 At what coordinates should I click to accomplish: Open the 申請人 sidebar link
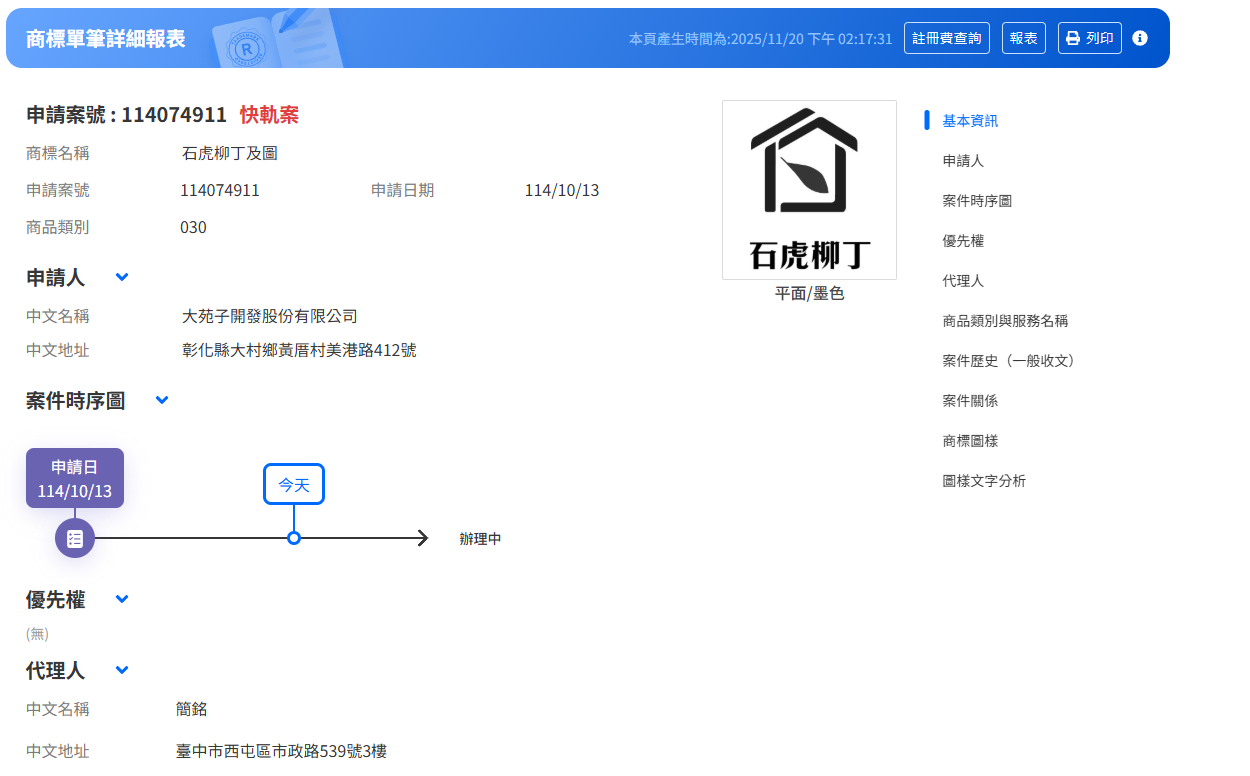click(x=963, y=160)
